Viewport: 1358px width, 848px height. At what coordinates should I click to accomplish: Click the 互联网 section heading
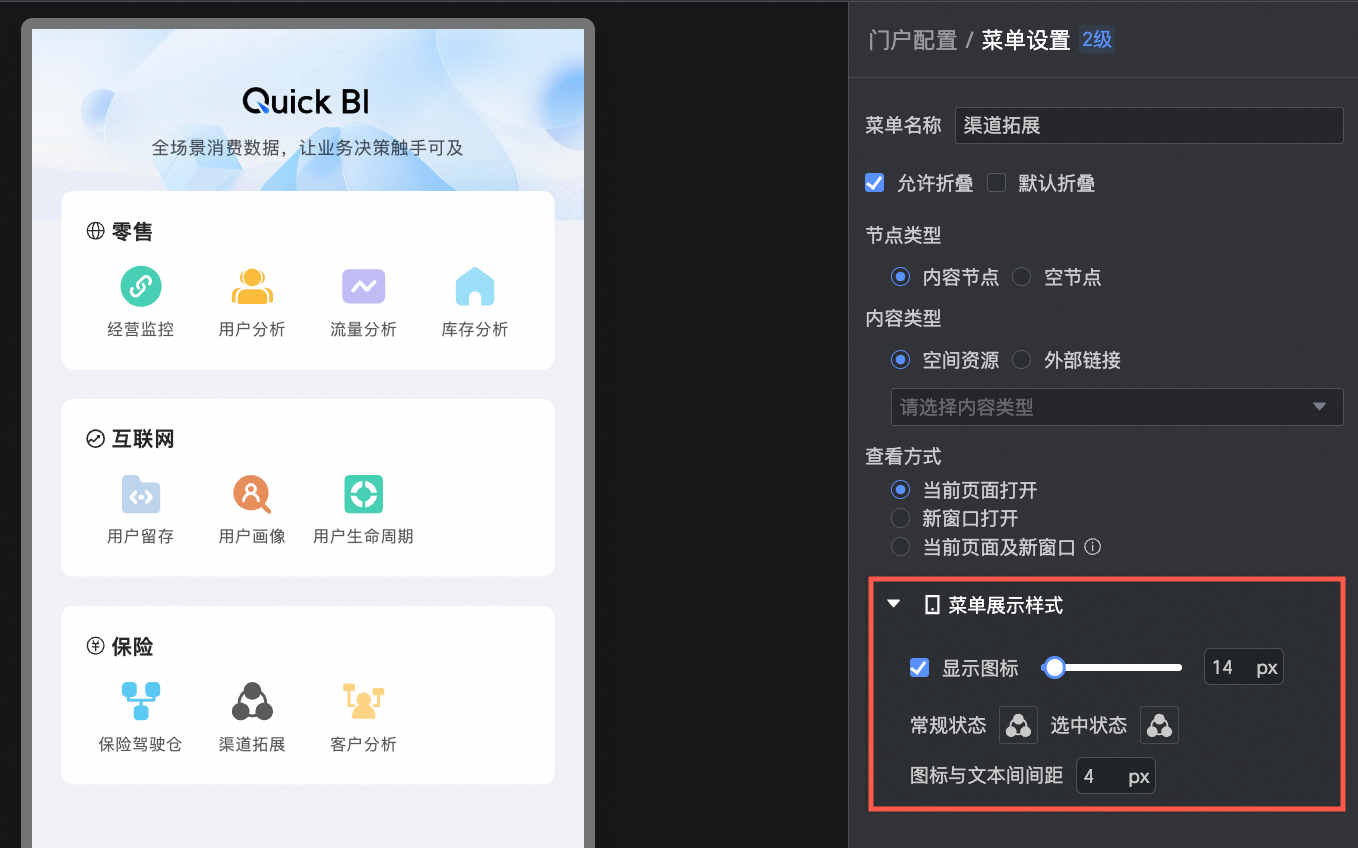(x=143, y=439)
